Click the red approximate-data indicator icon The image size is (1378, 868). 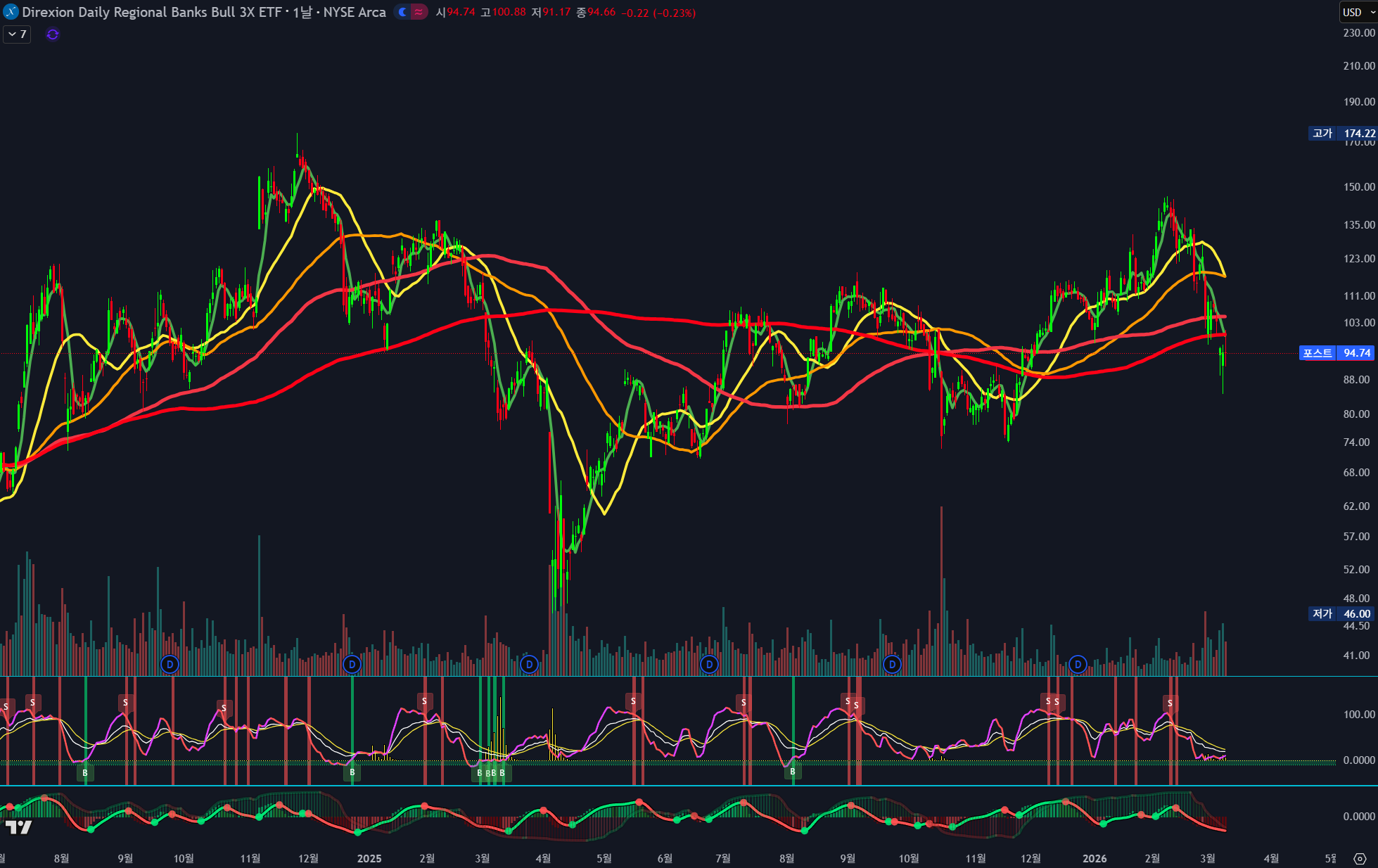click(x=419, y=12)
